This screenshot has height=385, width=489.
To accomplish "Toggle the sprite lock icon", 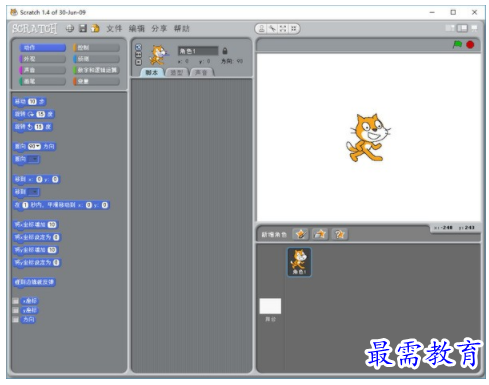I will [x=225, y=51].
